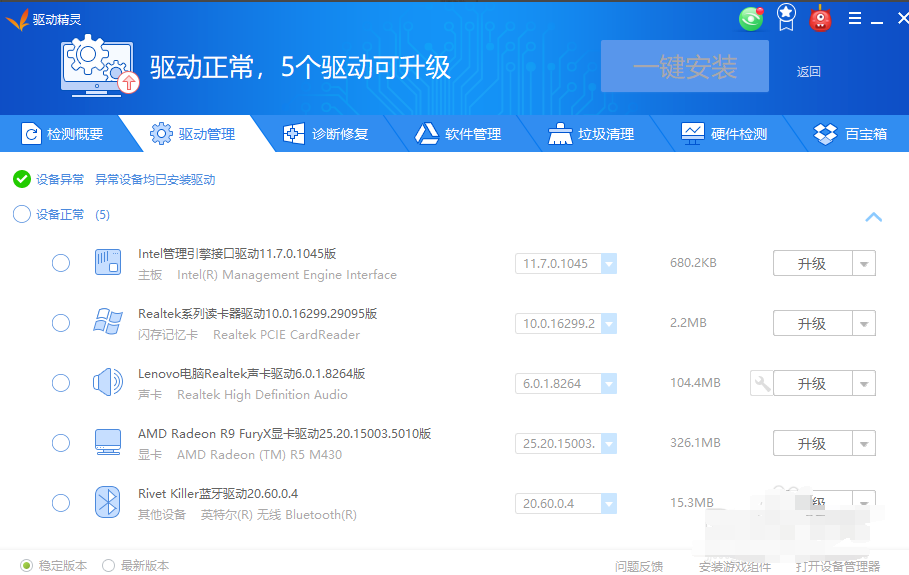Screen dimensions: 909x575
Task: Click wrench icon beside Realtek sound driver
Action: coord(761,383)
